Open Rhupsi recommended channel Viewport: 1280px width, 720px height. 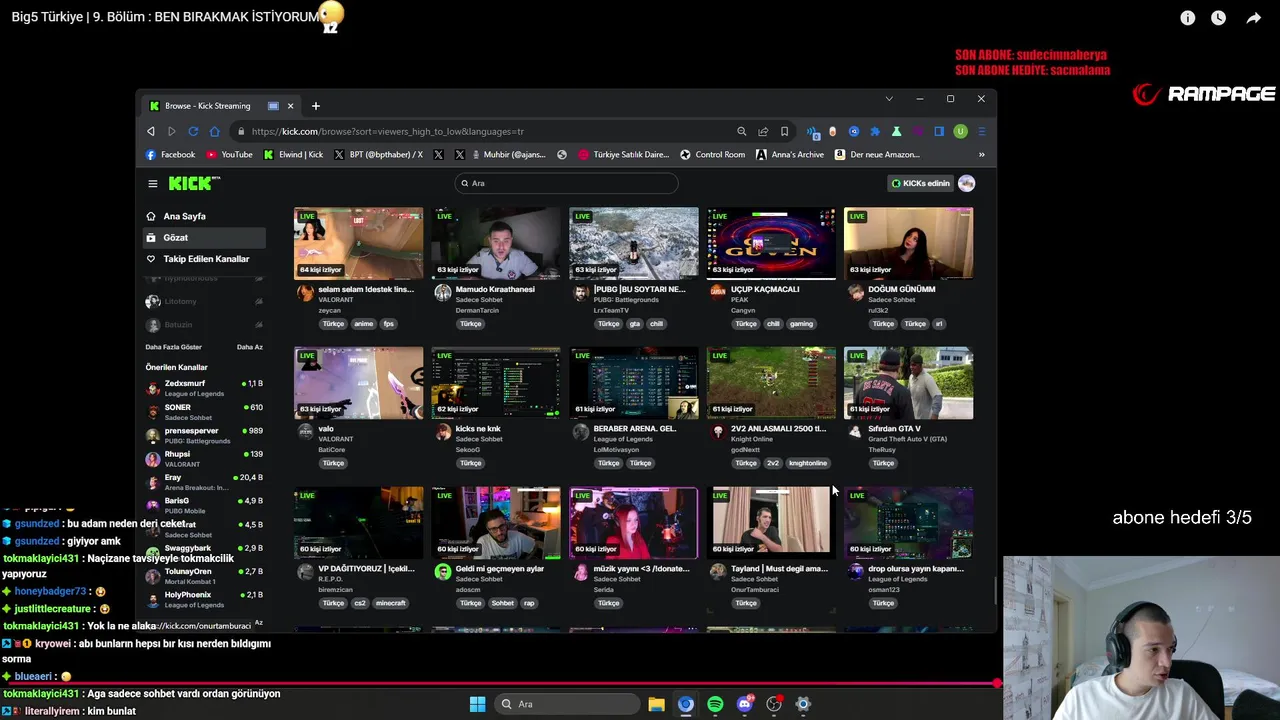(x=204, y=459)
